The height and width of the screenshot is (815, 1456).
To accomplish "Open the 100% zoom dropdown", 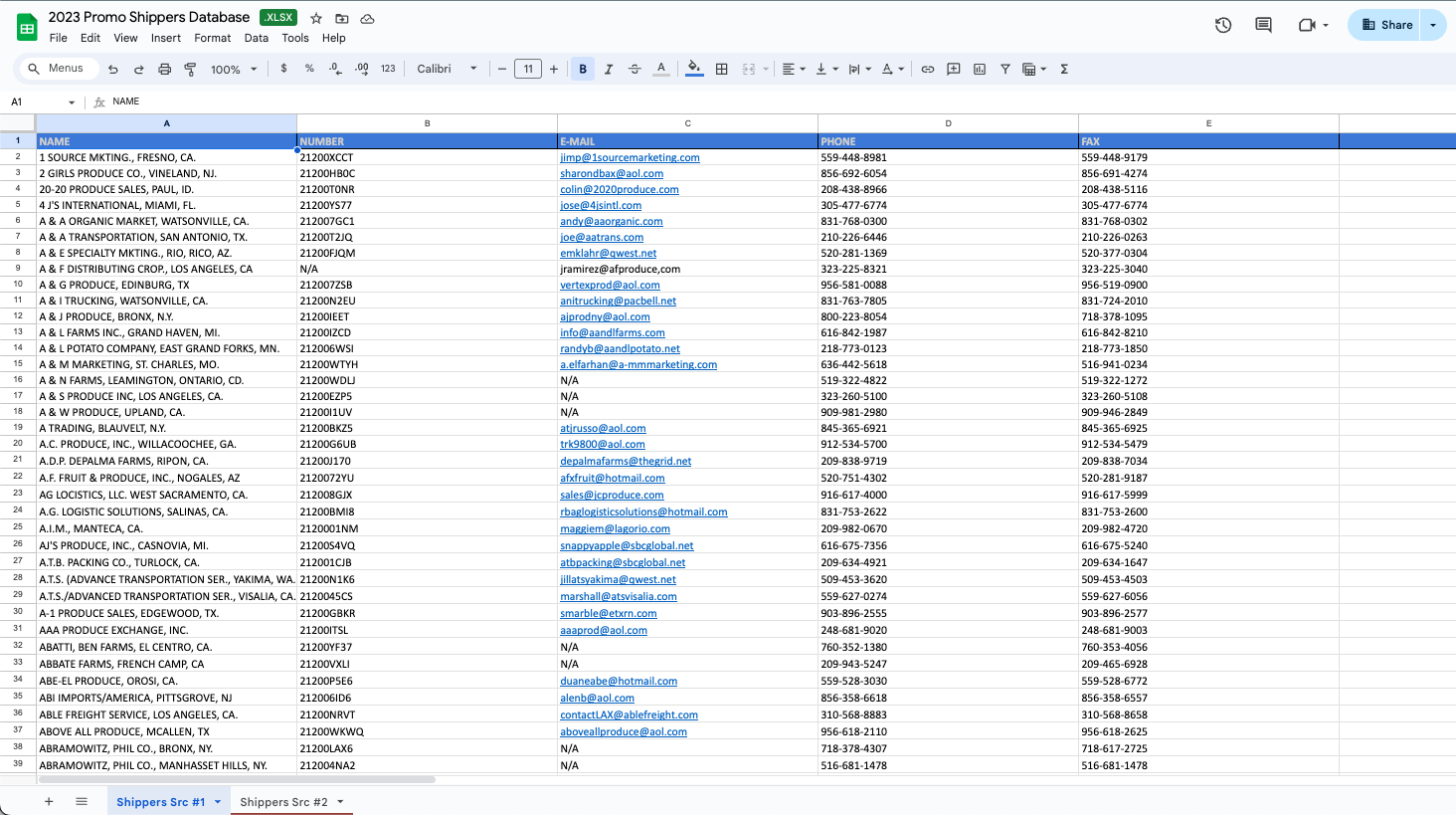I will pyautogui.click(x=234, y=69).
